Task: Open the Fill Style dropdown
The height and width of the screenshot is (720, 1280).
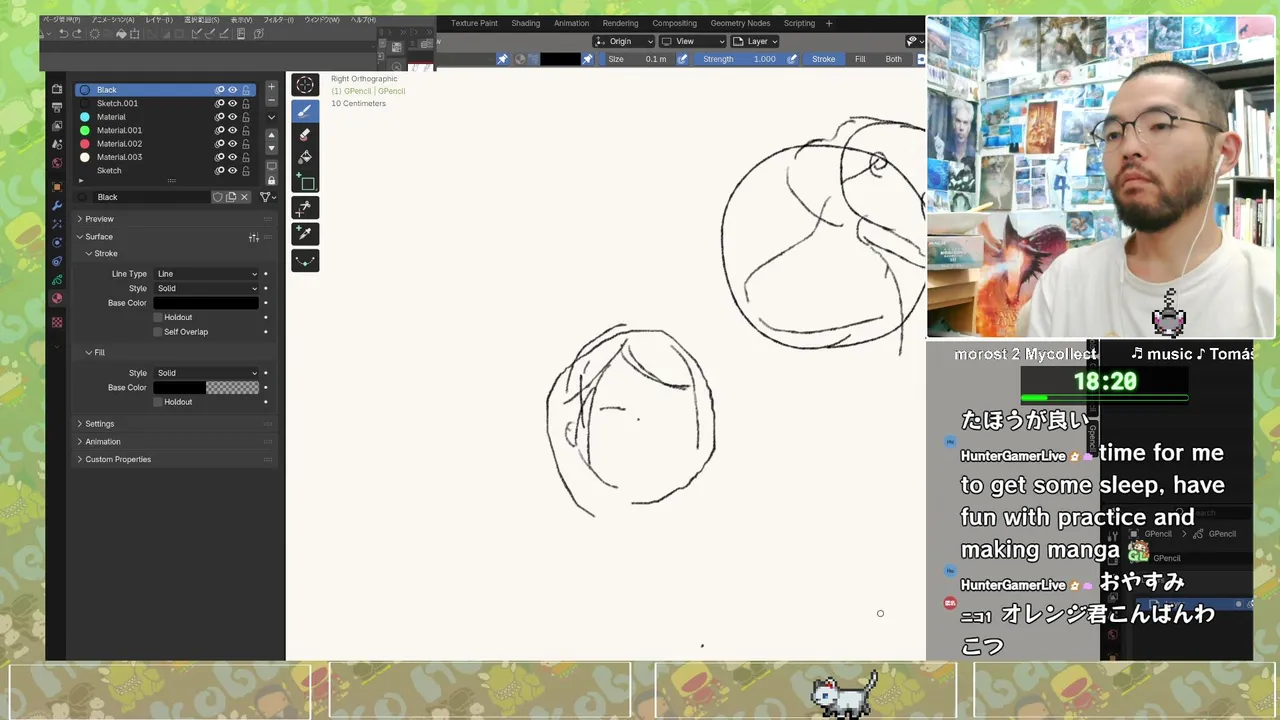Action: click(x=206, y=373)
